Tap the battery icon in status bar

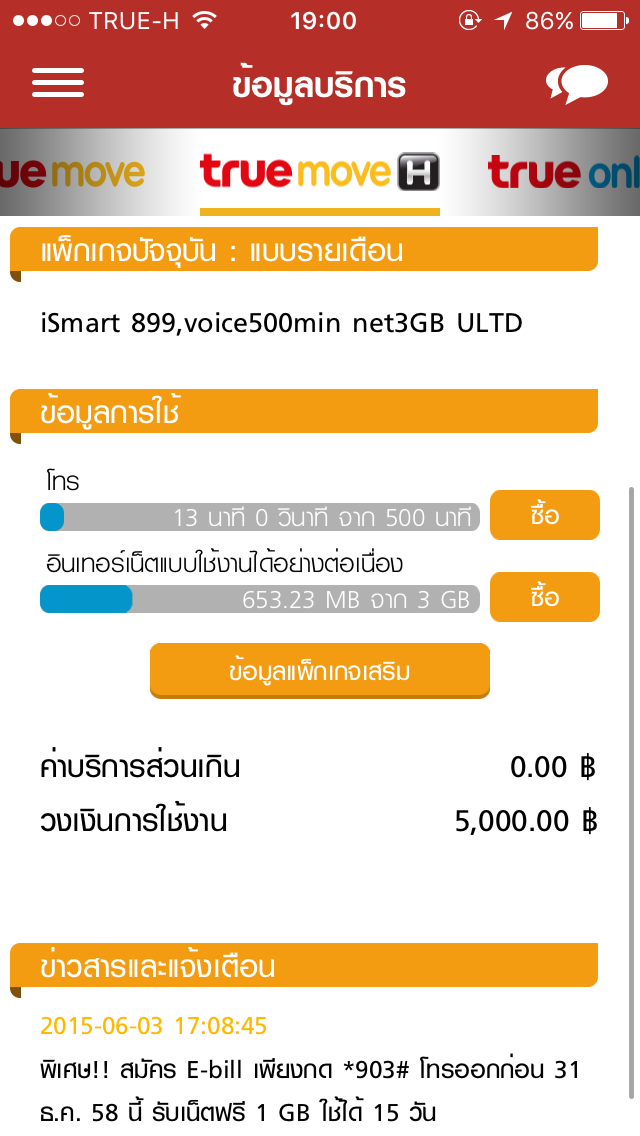[x=610, y=21]
